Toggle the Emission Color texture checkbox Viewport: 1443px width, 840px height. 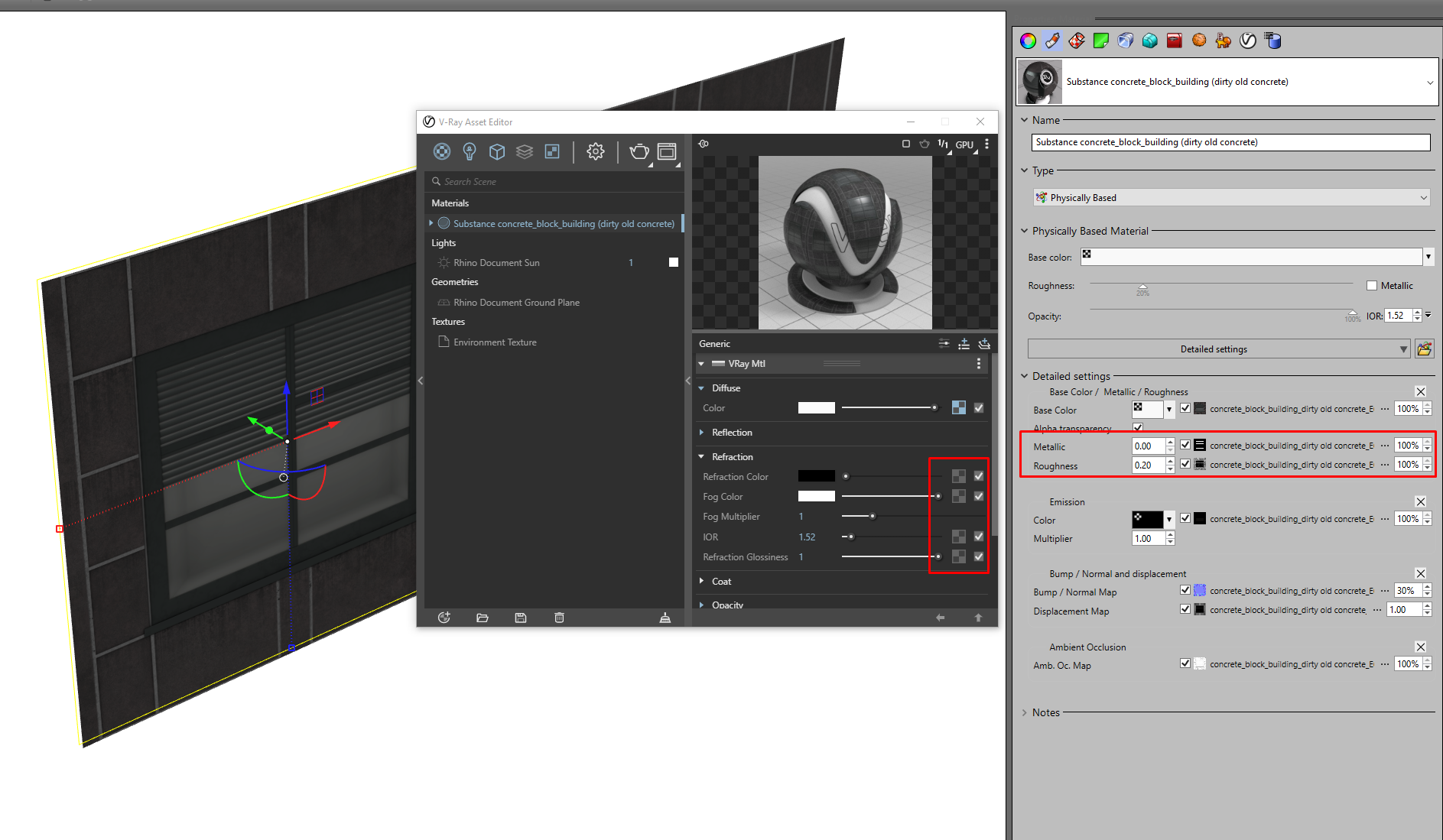tap(1185, 518)
